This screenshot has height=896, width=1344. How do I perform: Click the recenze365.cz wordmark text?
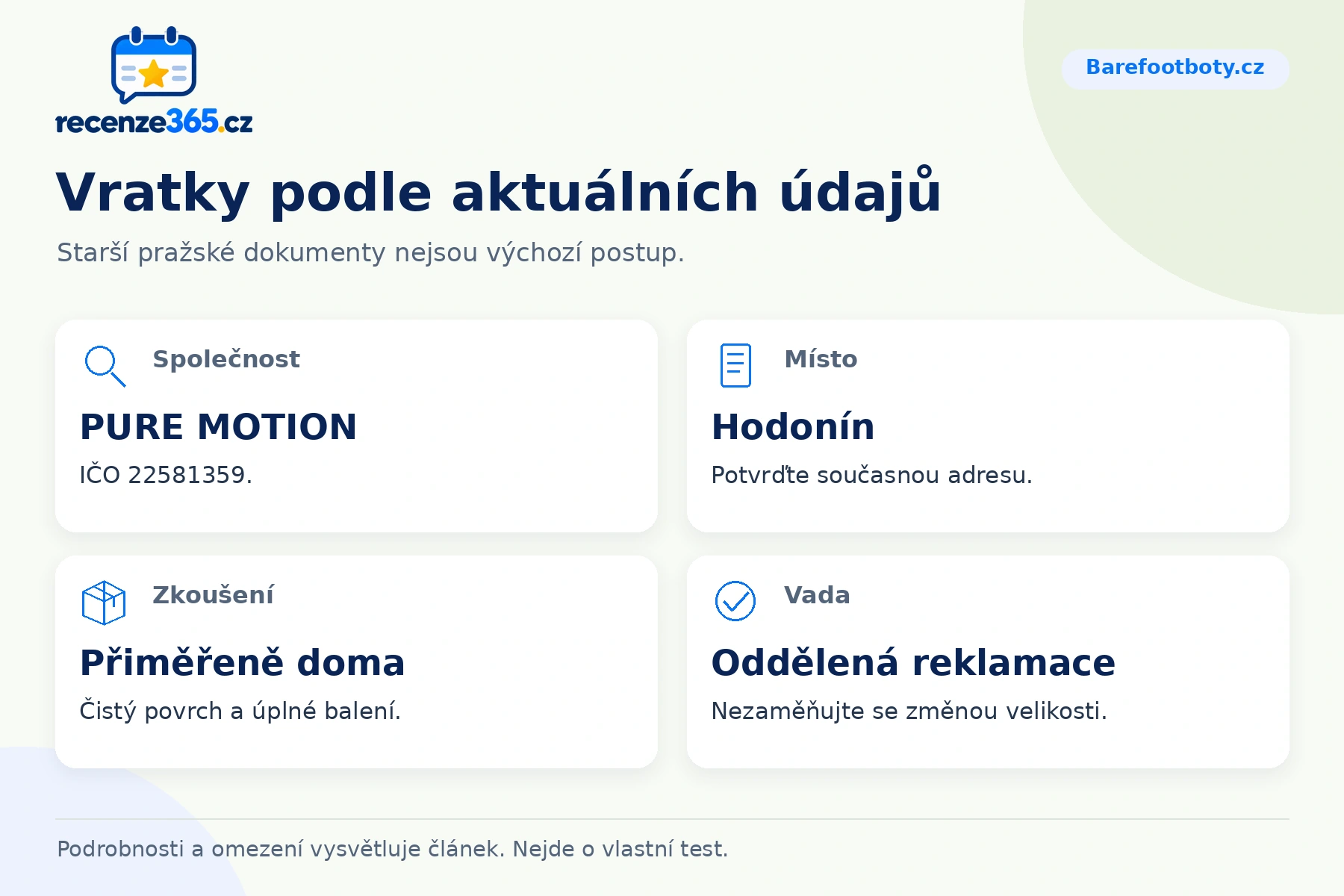[154, 122]
